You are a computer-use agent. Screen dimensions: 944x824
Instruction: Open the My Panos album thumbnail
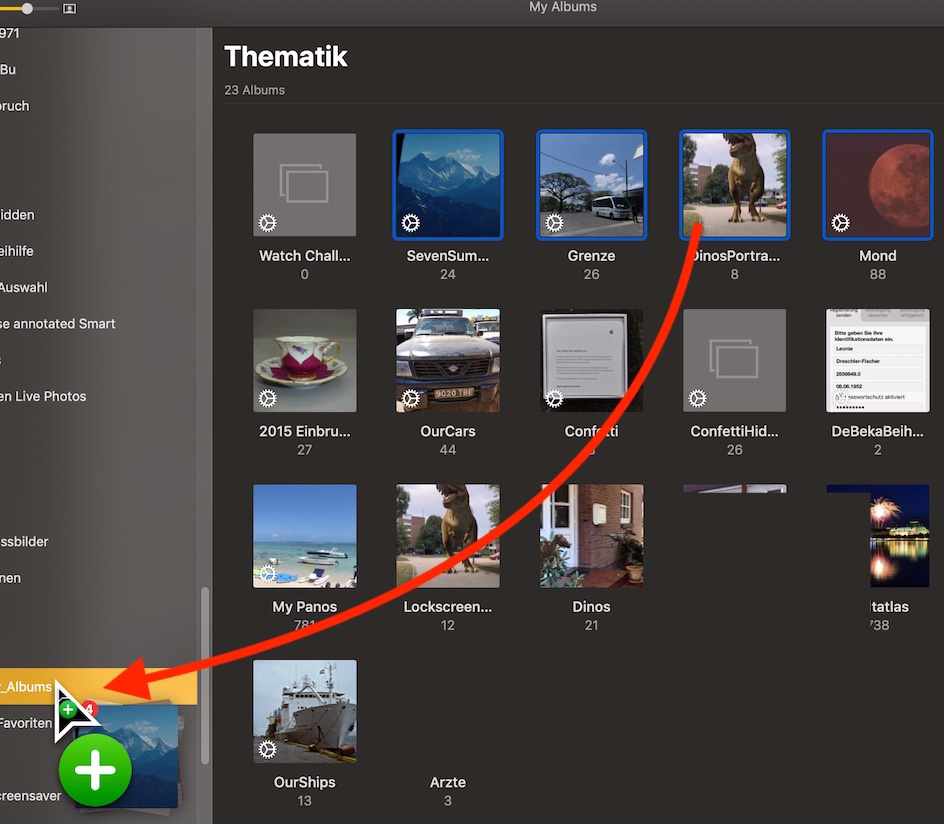[x=304, y=536]
